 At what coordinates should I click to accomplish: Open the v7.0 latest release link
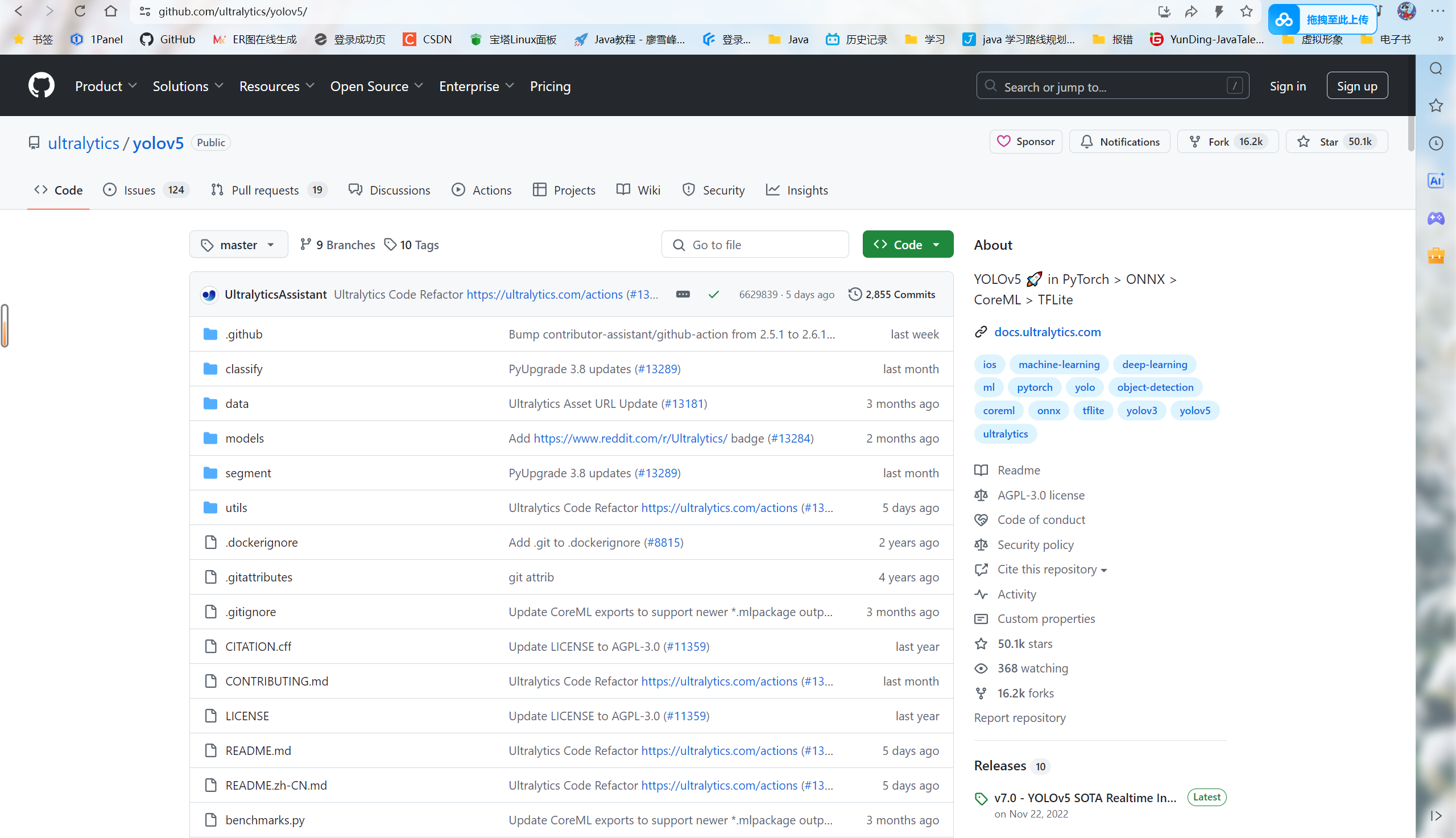tap(1085, 798)
